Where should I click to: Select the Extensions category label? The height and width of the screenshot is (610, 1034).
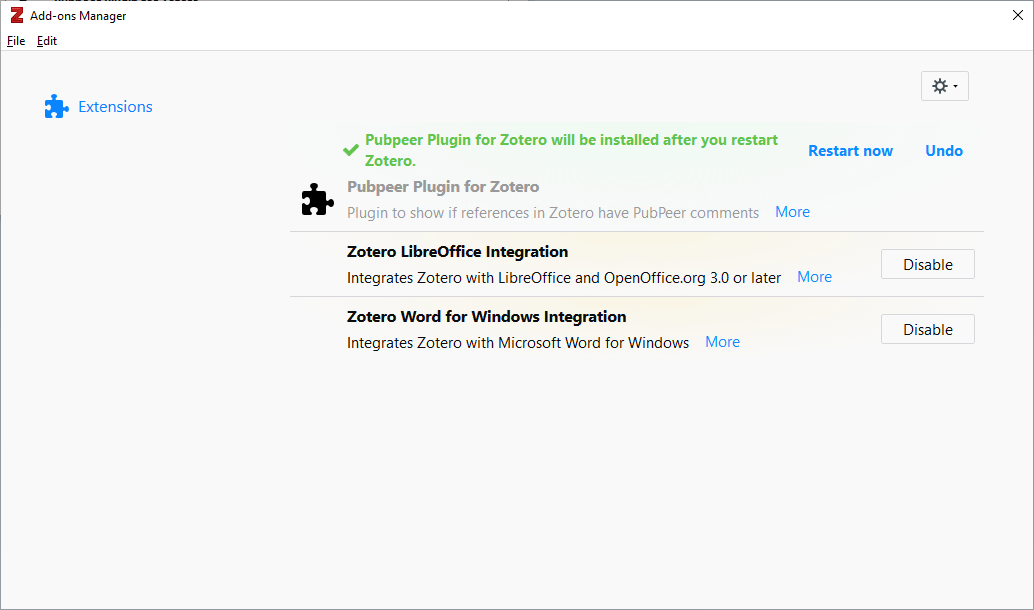[115, 107]
